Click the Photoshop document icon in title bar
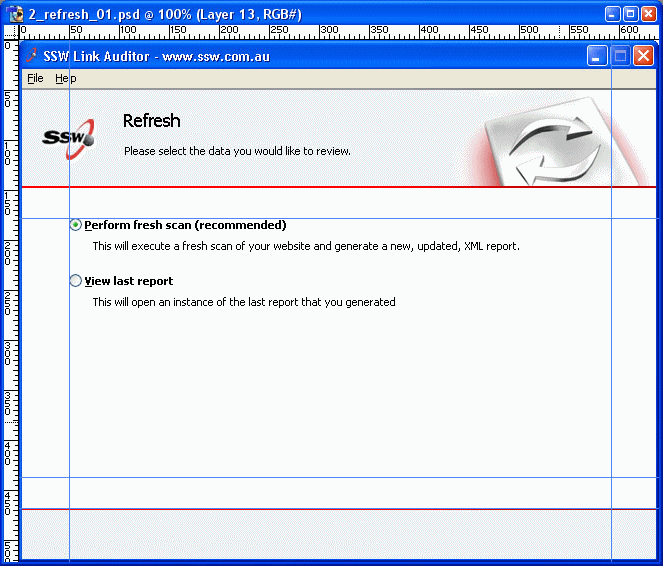Image resolution: width=663 pixels, height=566 pixels. (16, 14)
